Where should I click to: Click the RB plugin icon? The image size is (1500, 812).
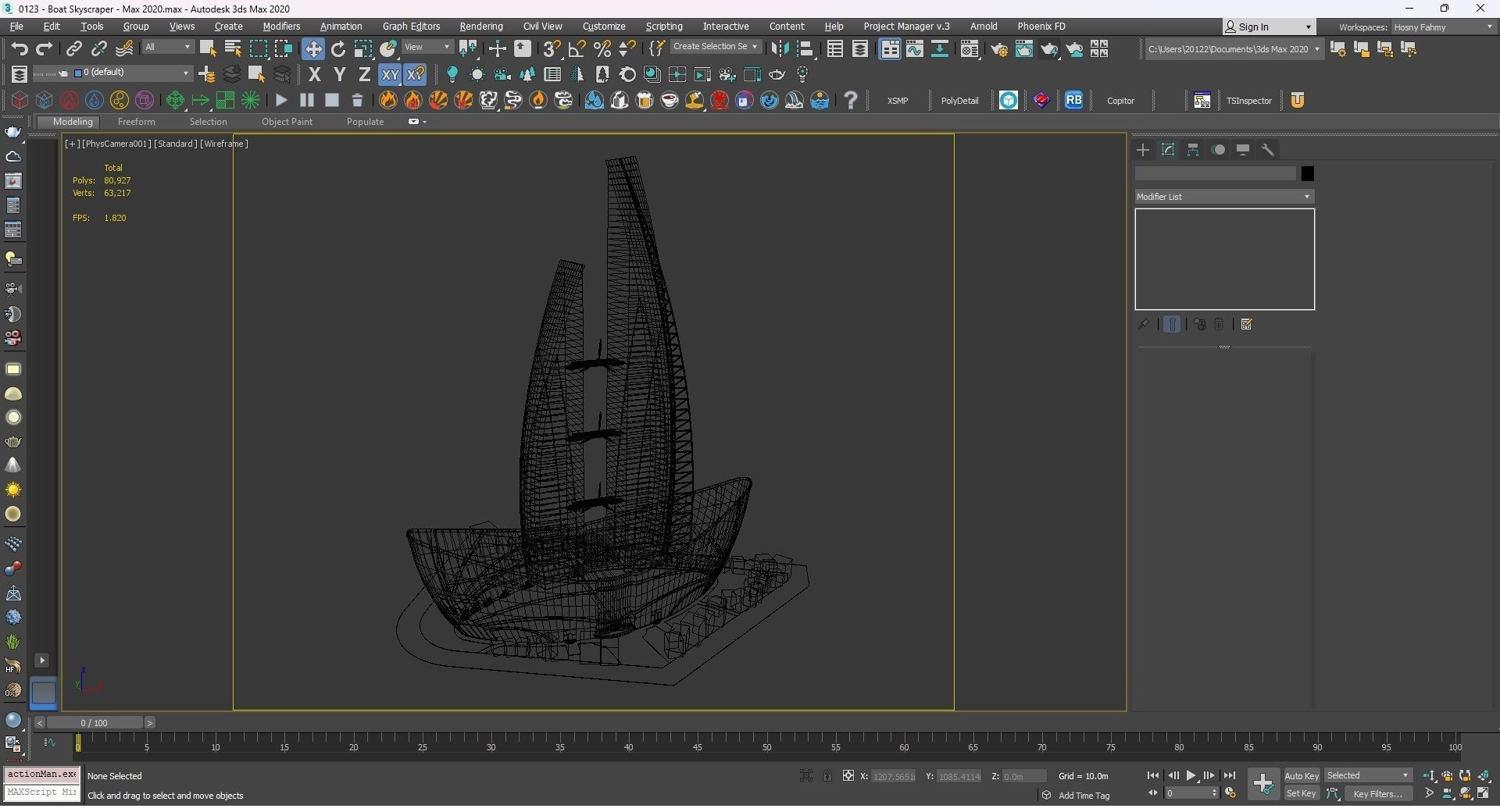click(x=1074, y=100)
